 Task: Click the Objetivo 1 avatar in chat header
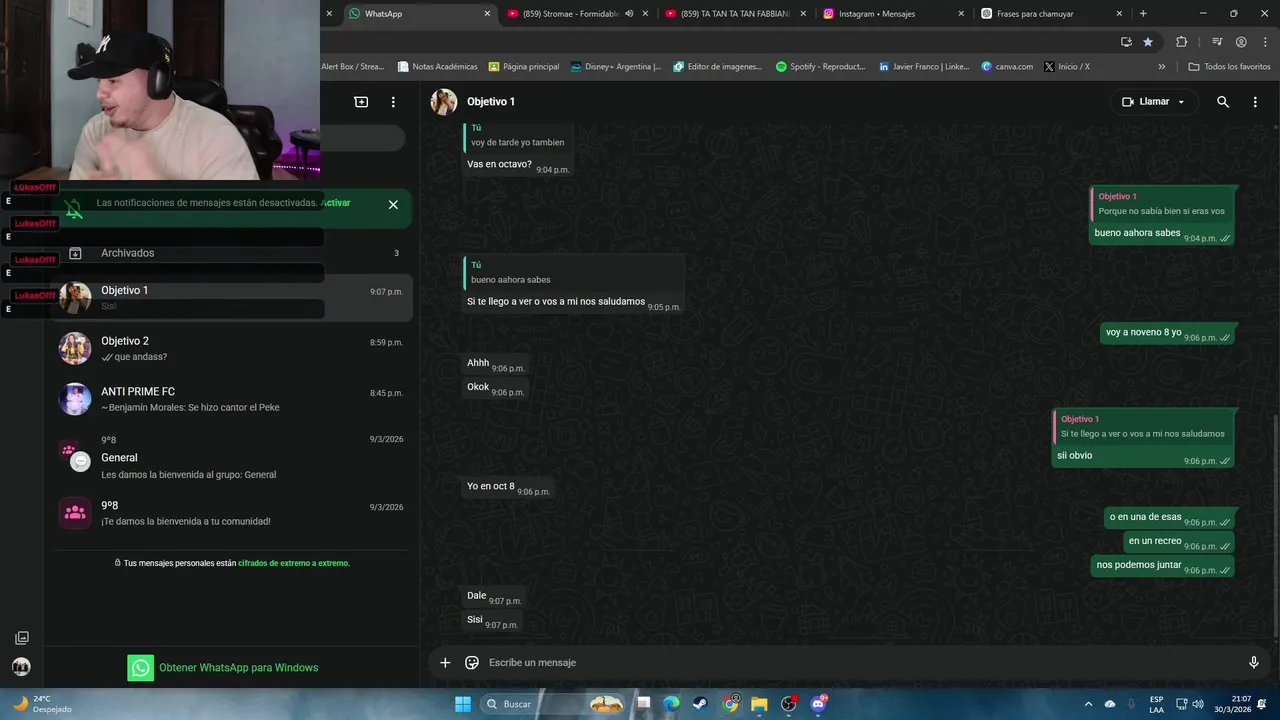[444, 102]
